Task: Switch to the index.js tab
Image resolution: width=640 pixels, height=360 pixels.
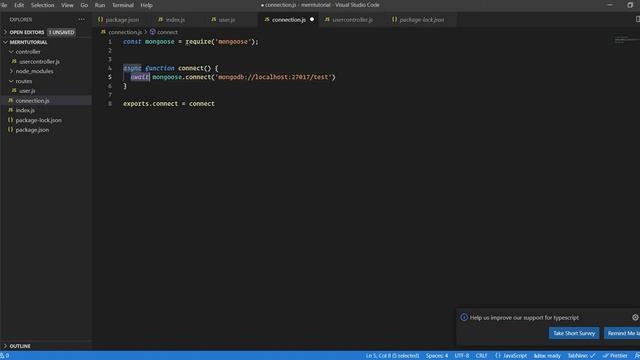Action: pos(175,20)
